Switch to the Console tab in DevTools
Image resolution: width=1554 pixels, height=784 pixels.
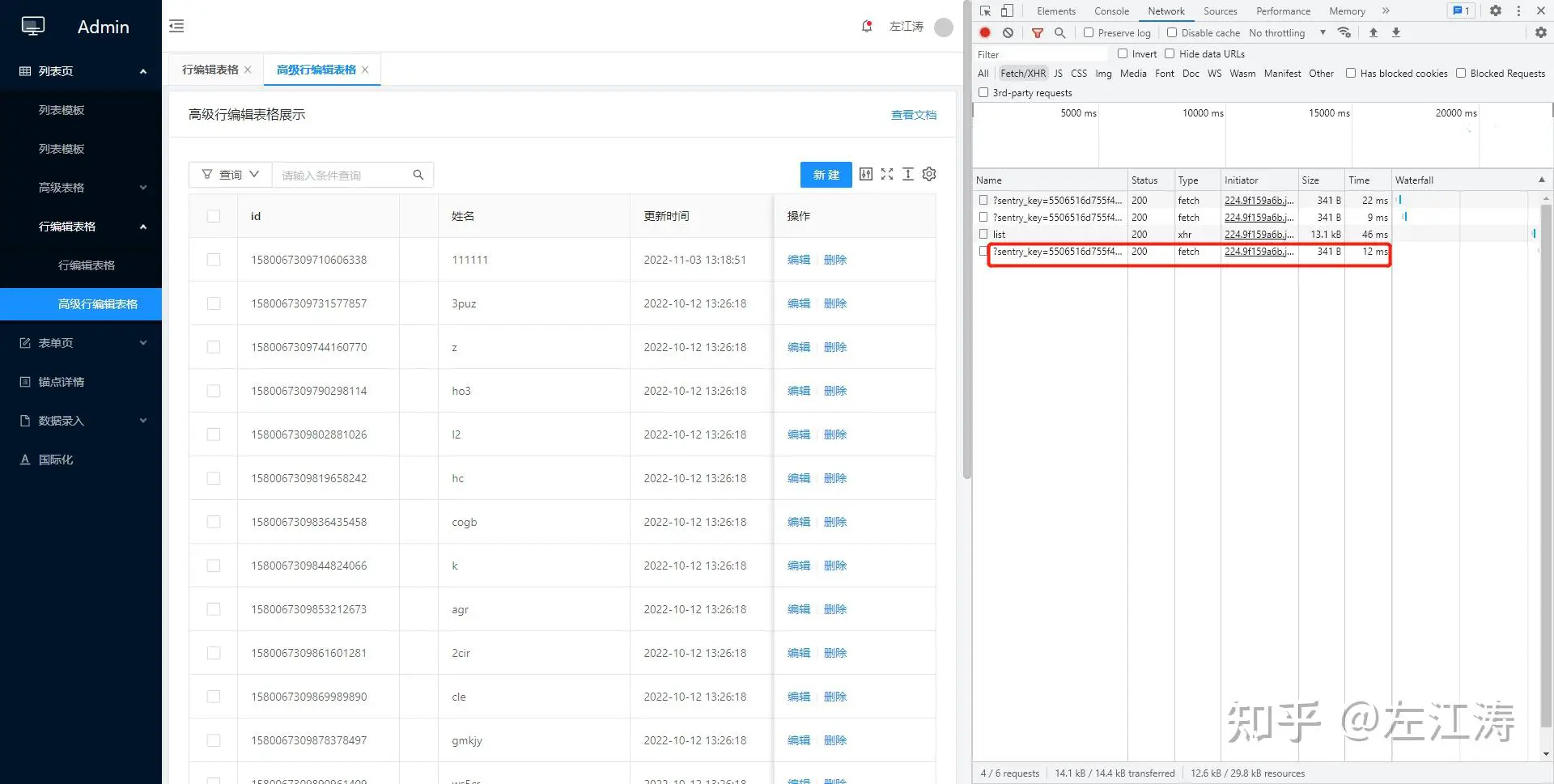pos(1111,11)
